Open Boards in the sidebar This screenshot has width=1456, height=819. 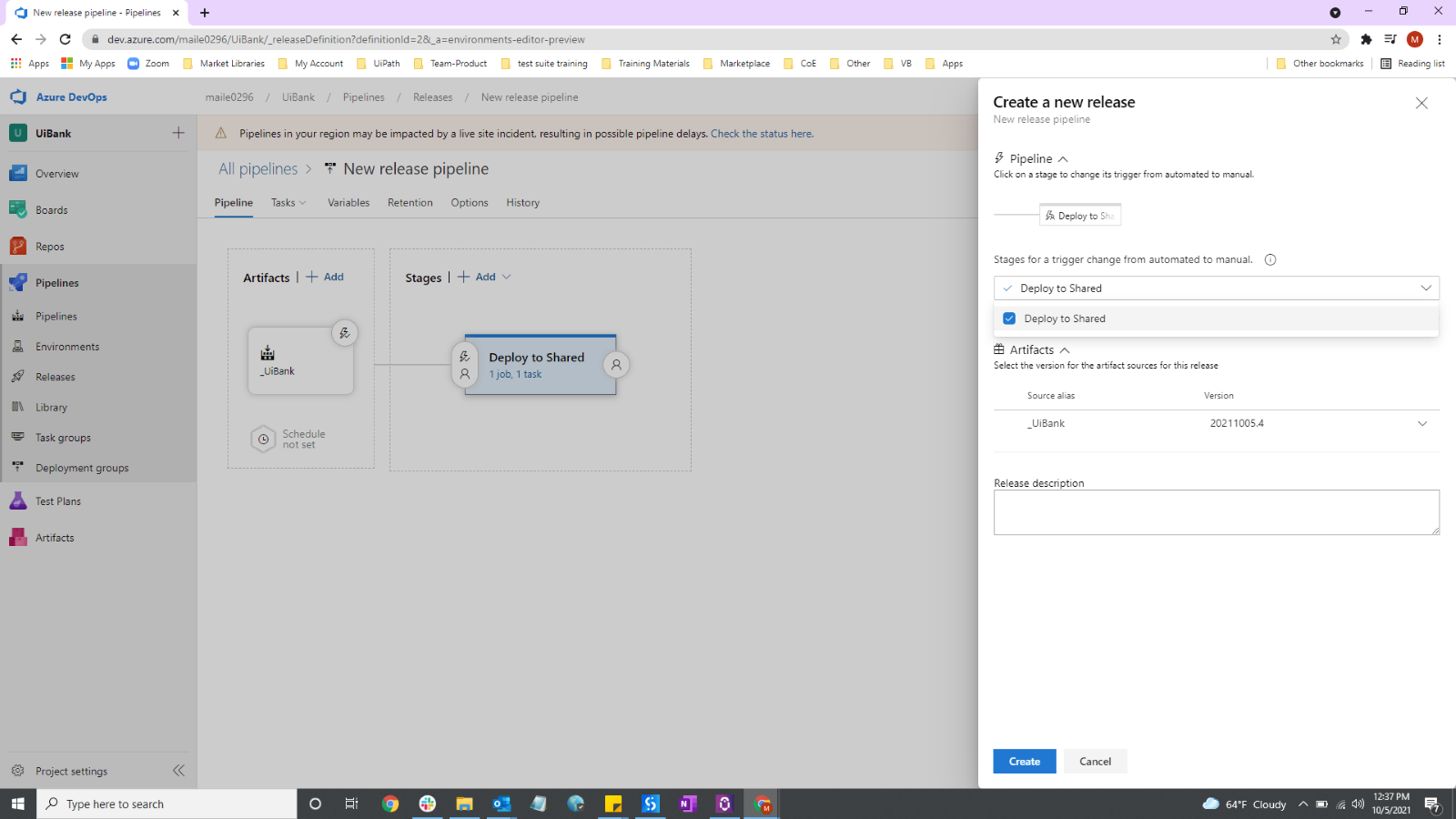point(52,210)
